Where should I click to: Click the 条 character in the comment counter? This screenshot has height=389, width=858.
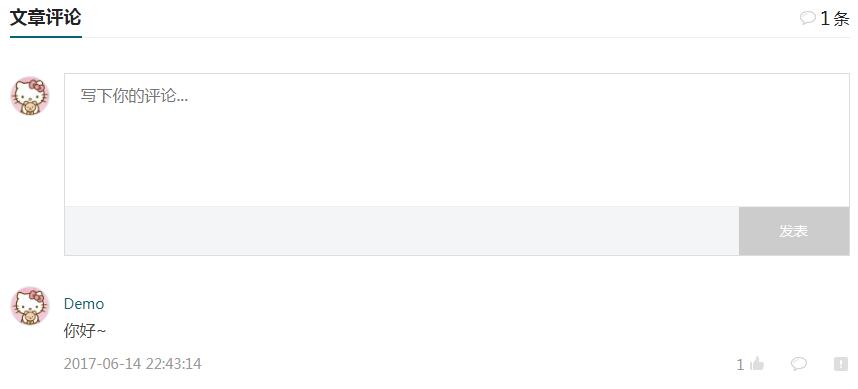pyautogui.click(x=842, y=19)
